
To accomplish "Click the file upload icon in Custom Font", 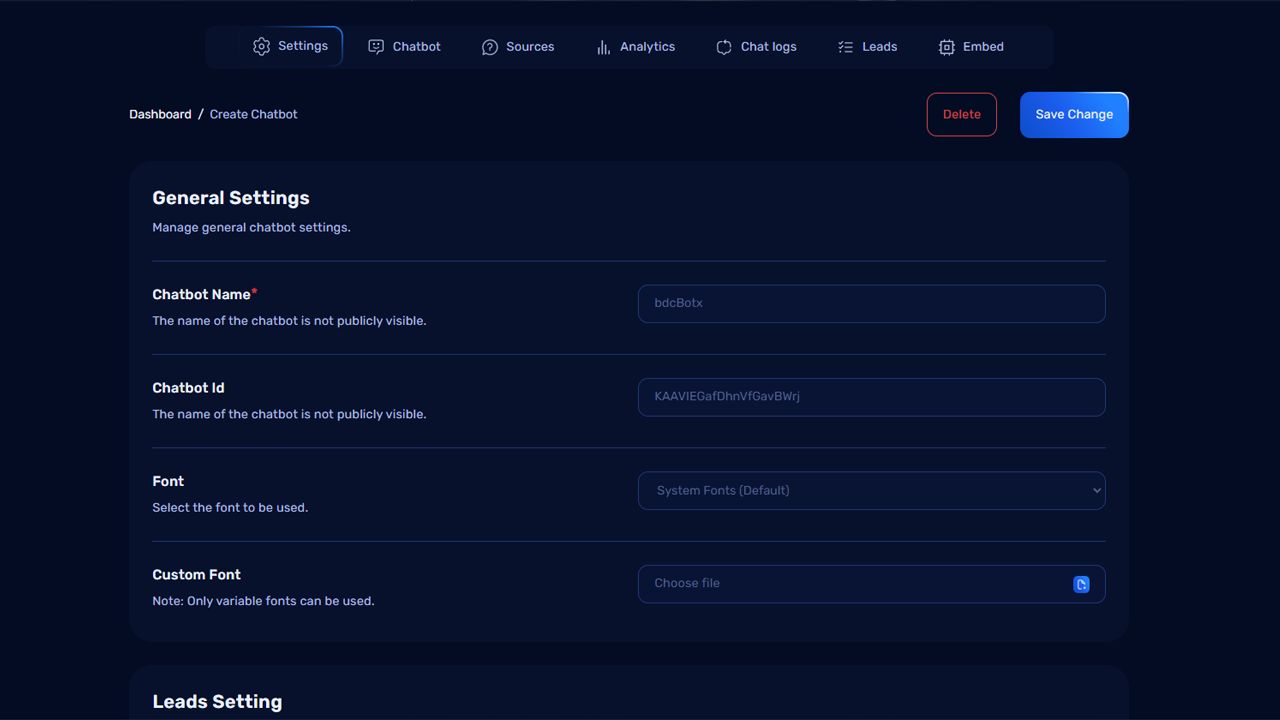I will click(x=1081, y=584).
